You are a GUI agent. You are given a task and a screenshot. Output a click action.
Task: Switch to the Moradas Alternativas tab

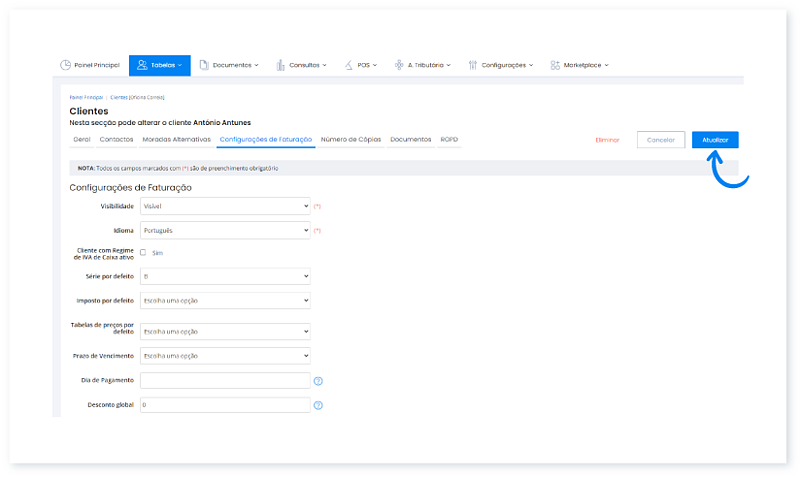point(176,139)
